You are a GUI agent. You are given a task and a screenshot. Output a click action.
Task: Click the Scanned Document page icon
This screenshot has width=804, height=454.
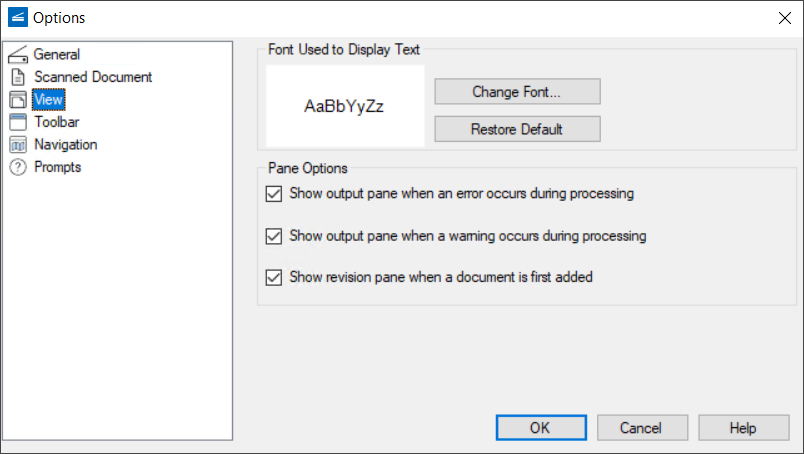(17, 77)
